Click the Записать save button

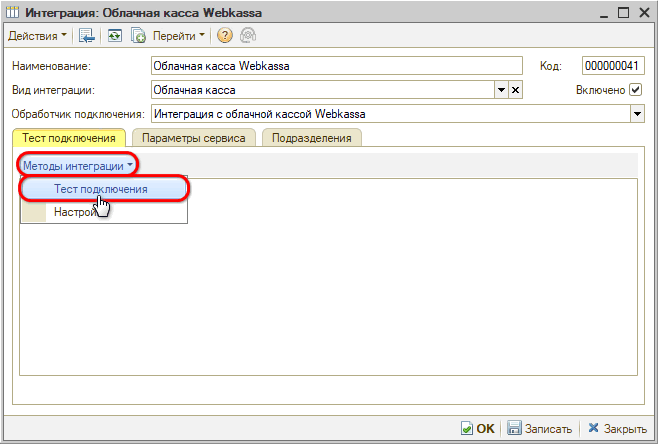[540, 428]
